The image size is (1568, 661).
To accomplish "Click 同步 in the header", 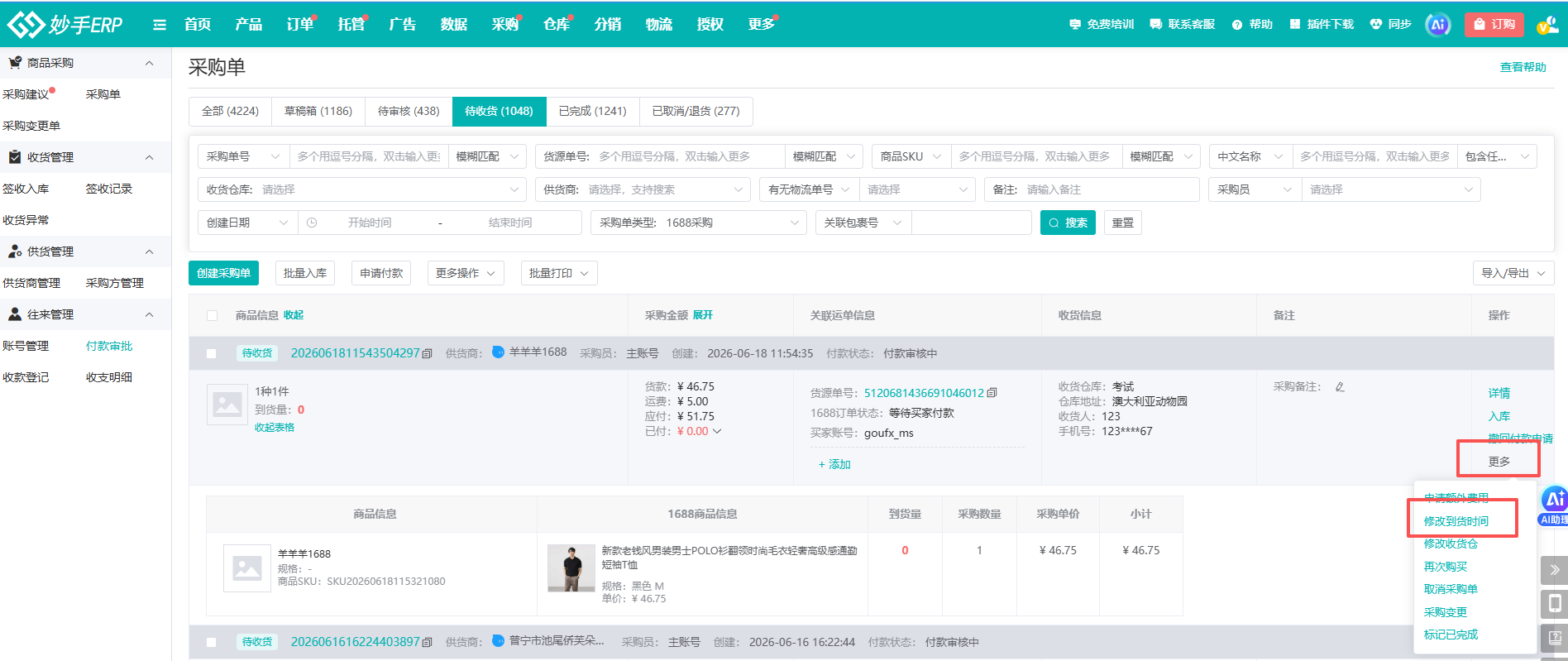I will coord(1391,24).
